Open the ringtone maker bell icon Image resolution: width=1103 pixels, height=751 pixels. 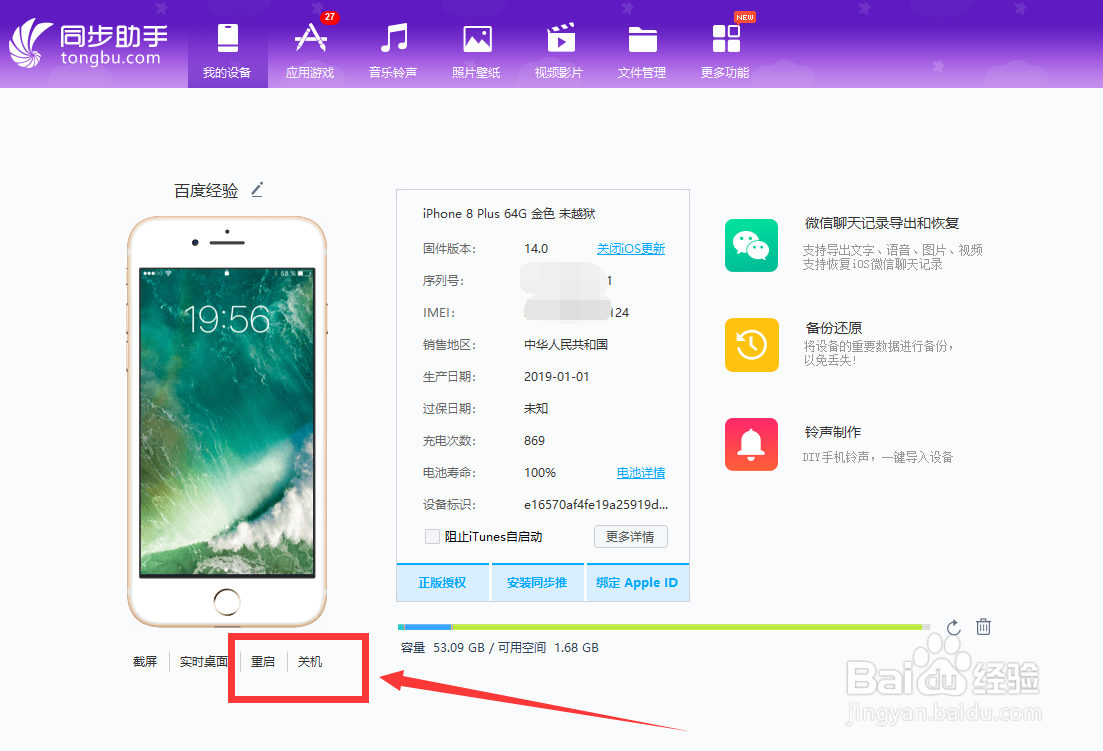(751, 444)
